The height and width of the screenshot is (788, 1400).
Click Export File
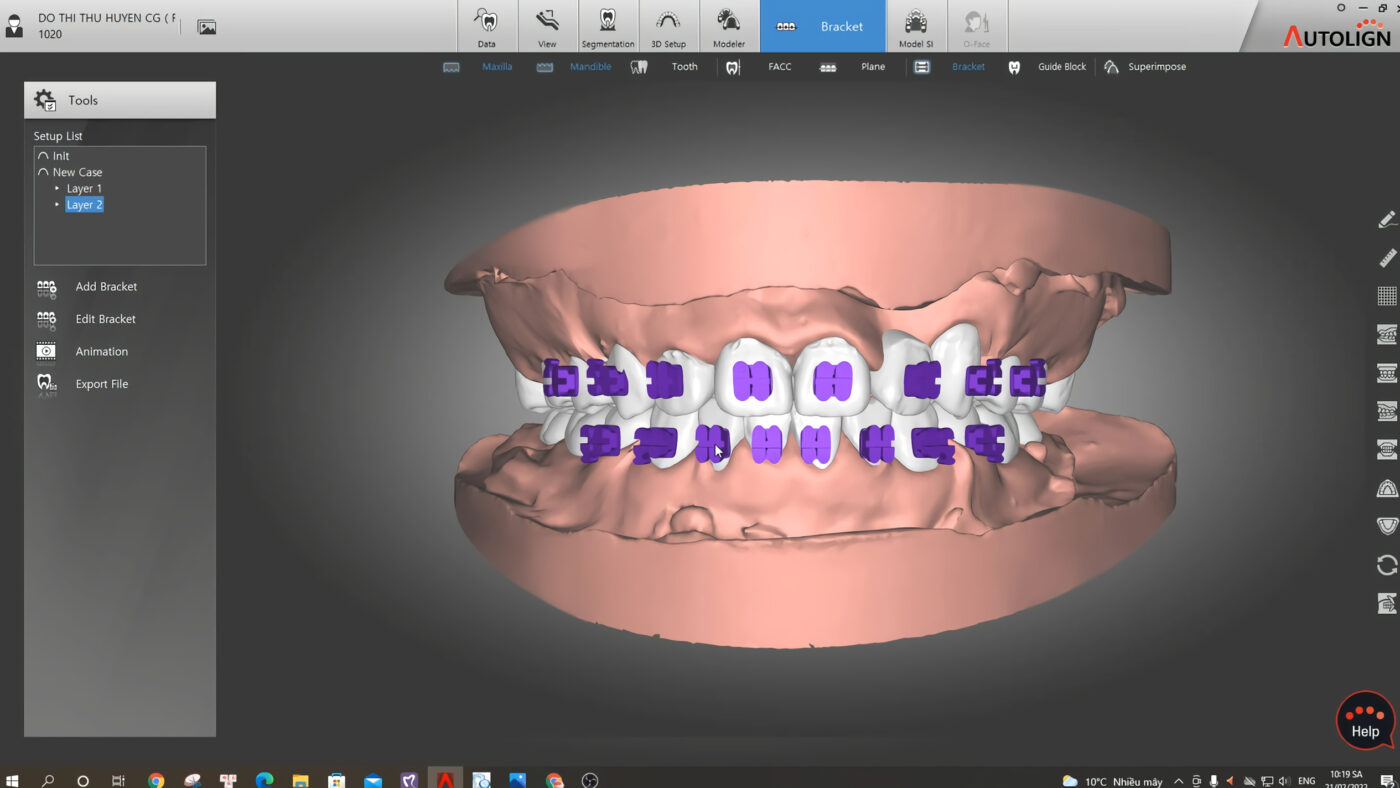pos(101,384)
